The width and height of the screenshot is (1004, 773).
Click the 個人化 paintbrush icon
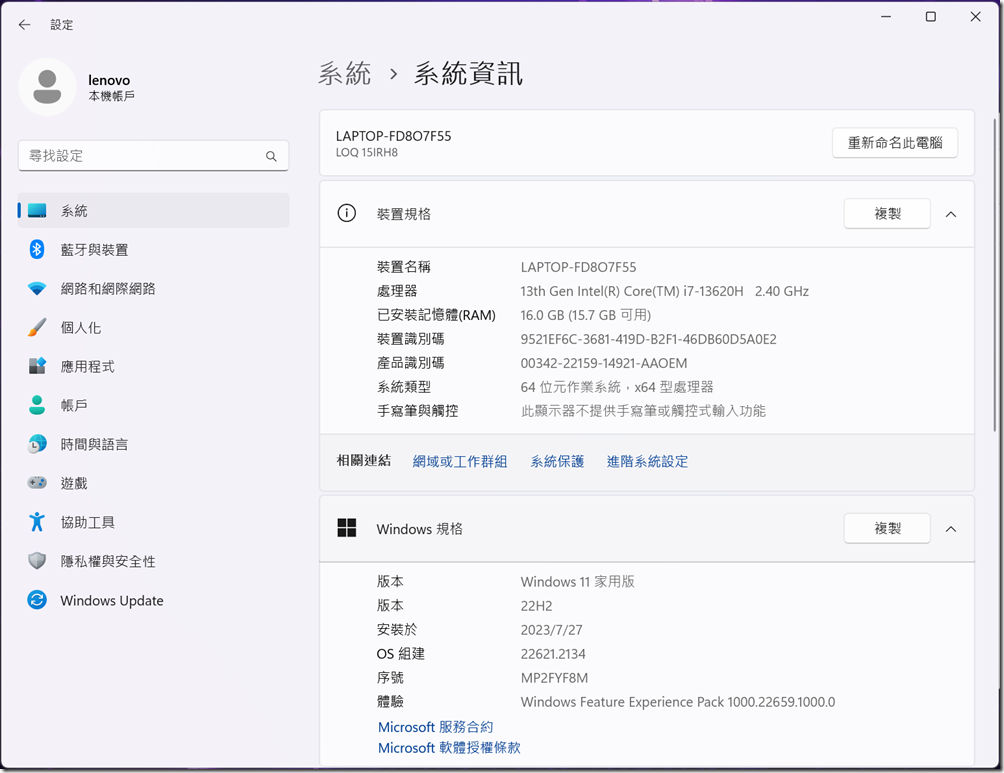pyautogui.click(x=37, y=328)
